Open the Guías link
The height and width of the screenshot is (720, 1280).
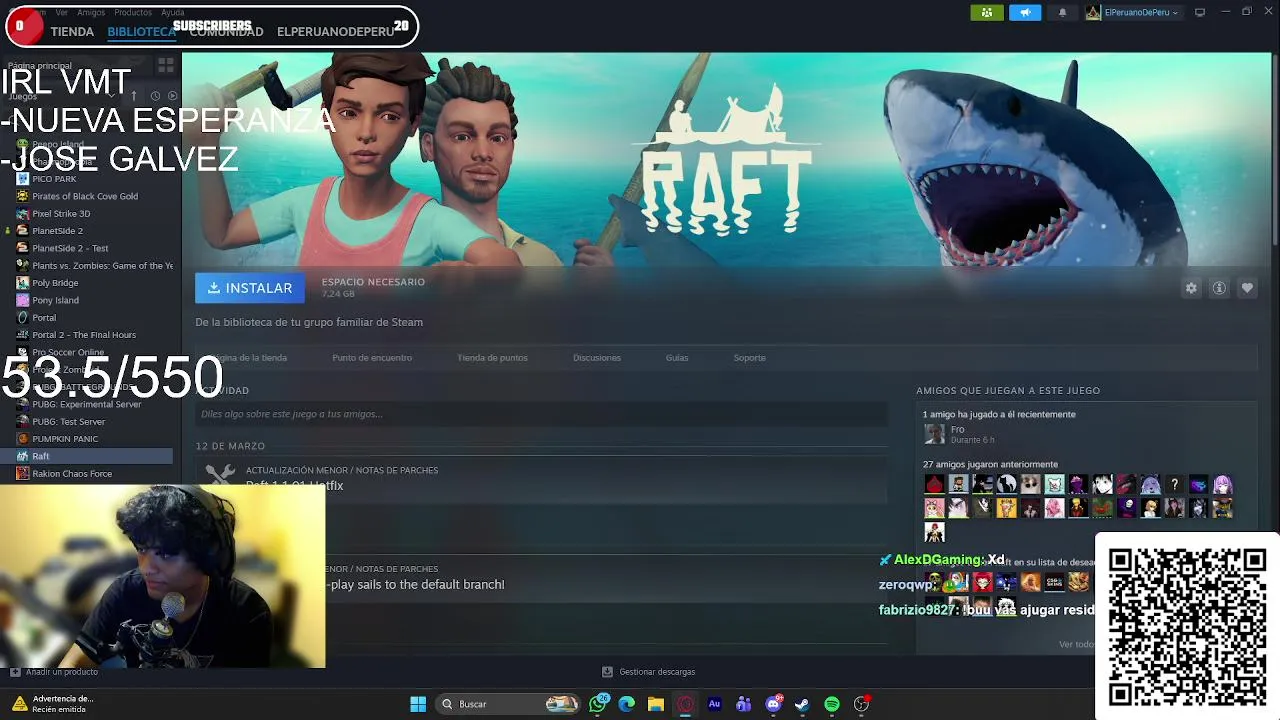pyautogui.click(x=677, y=357)
